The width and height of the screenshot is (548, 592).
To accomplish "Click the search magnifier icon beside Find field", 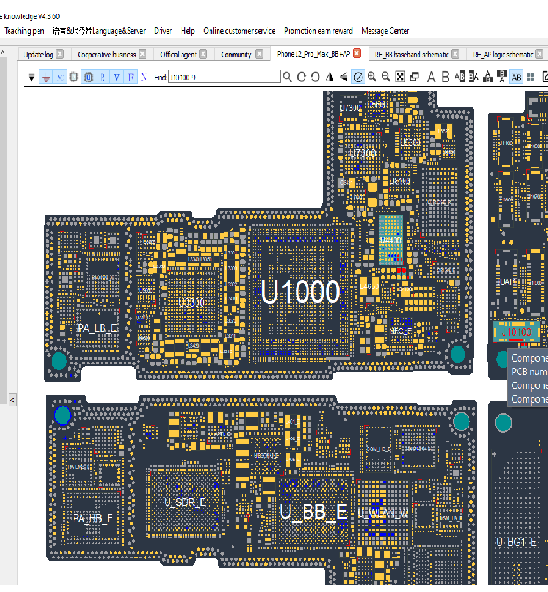I will pos(287,77).
